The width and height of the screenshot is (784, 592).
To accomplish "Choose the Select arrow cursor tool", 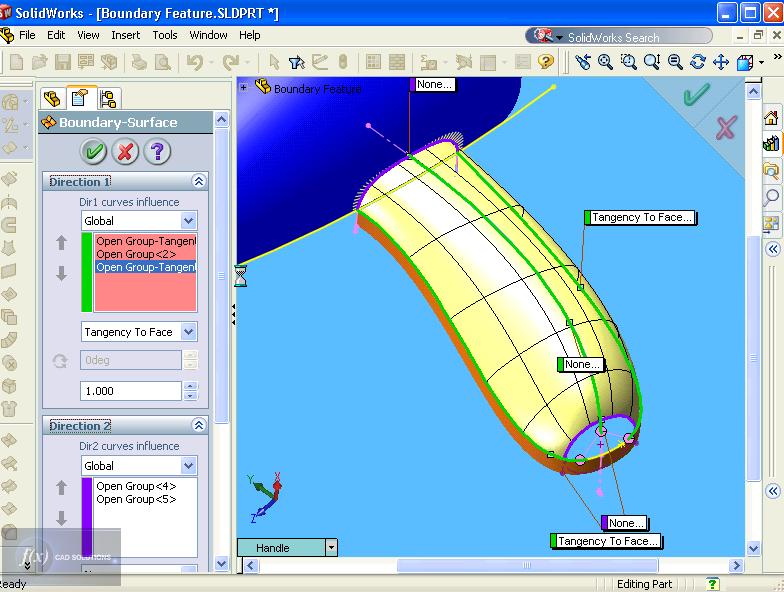I will [x=274, y=62].
